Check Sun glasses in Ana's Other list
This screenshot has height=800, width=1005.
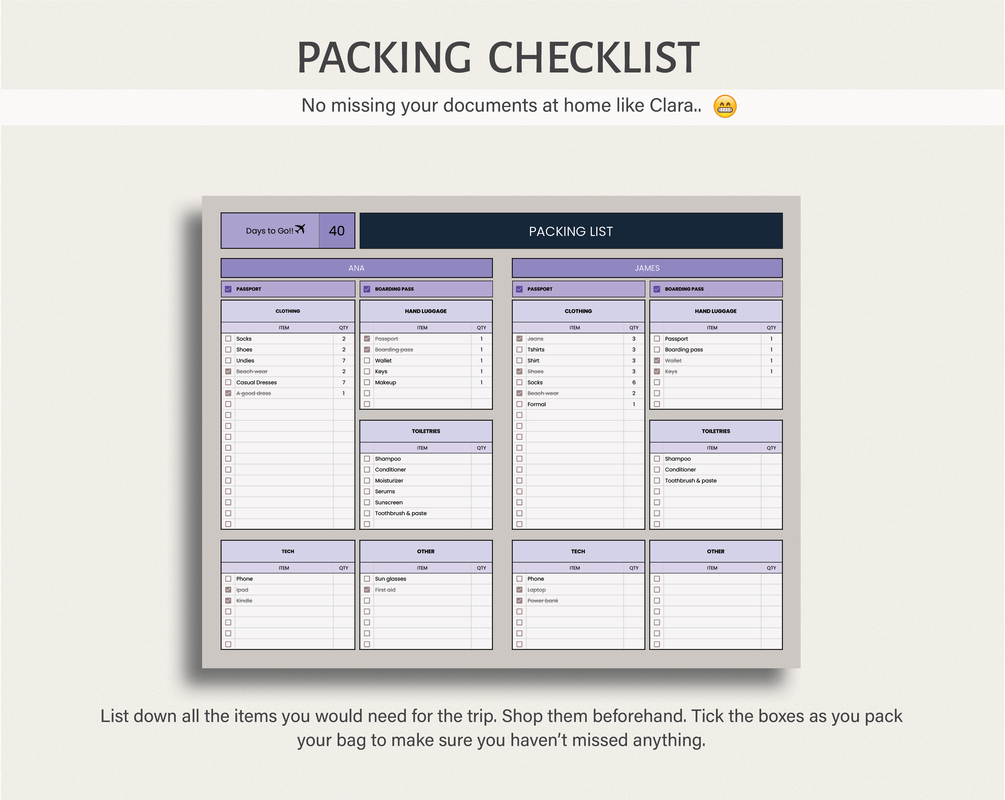[x=367, y=579]
